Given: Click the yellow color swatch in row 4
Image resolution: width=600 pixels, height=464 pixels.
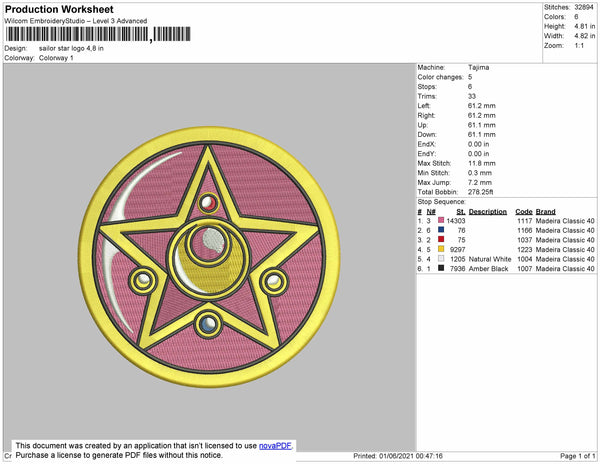Looking at the screenshot, I should (441, 249).
